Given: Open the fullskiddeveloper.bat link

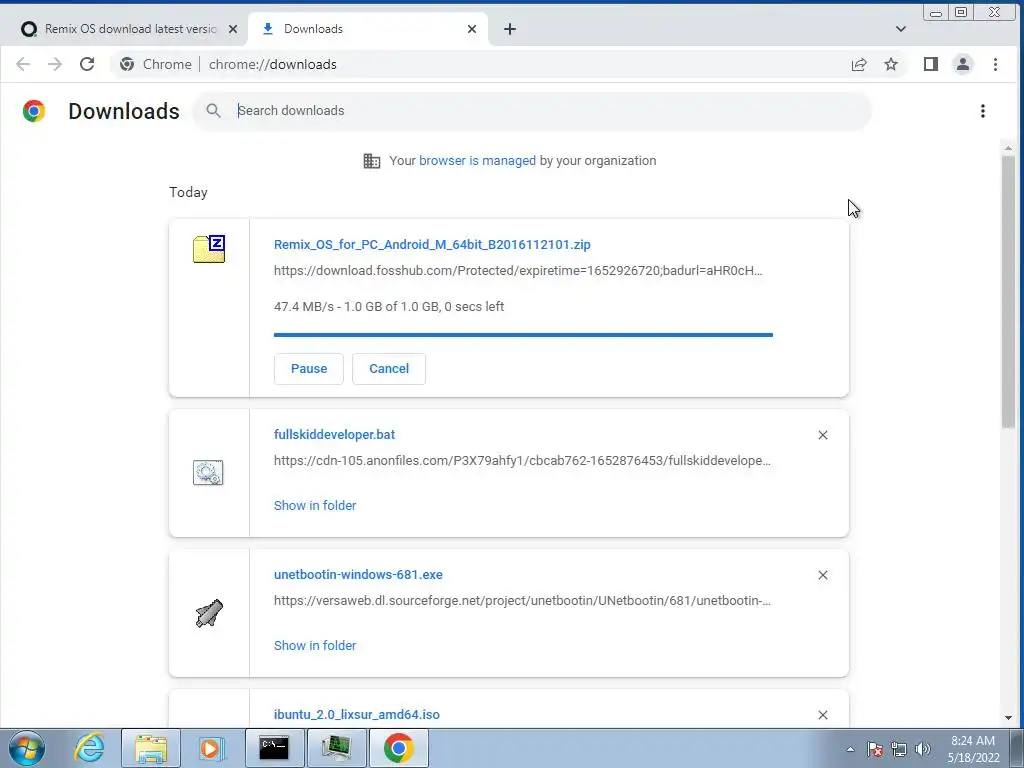Looking at the screenshot, I should coord(334,434).
